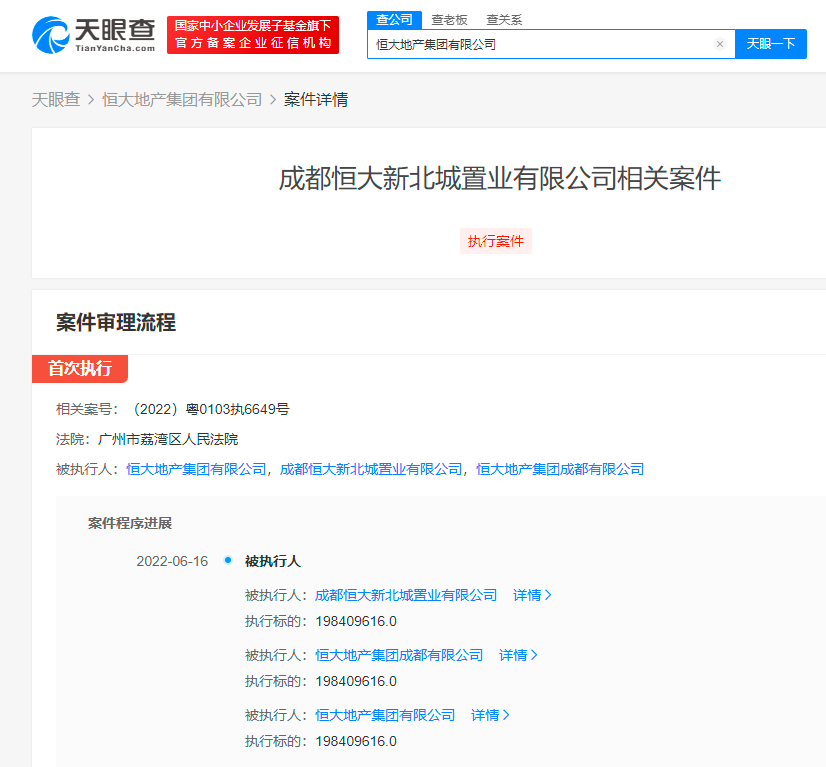826x767 pixels.
Task: Open 恒大地产集团成都有限公司 link in case progress
Action: click(399, 655)
